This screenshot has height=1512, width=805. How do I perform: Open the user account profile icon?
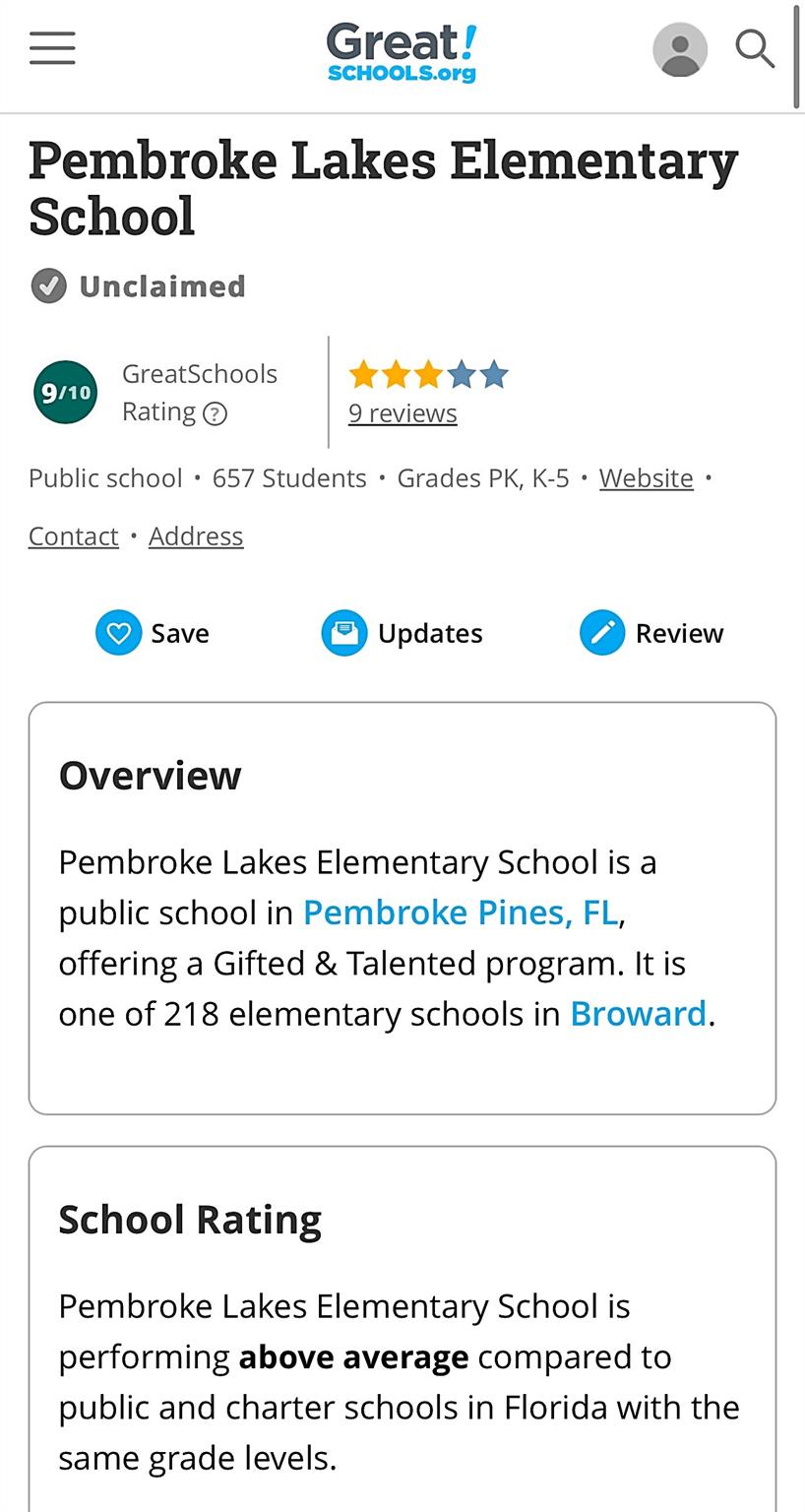tap(680, 49)
